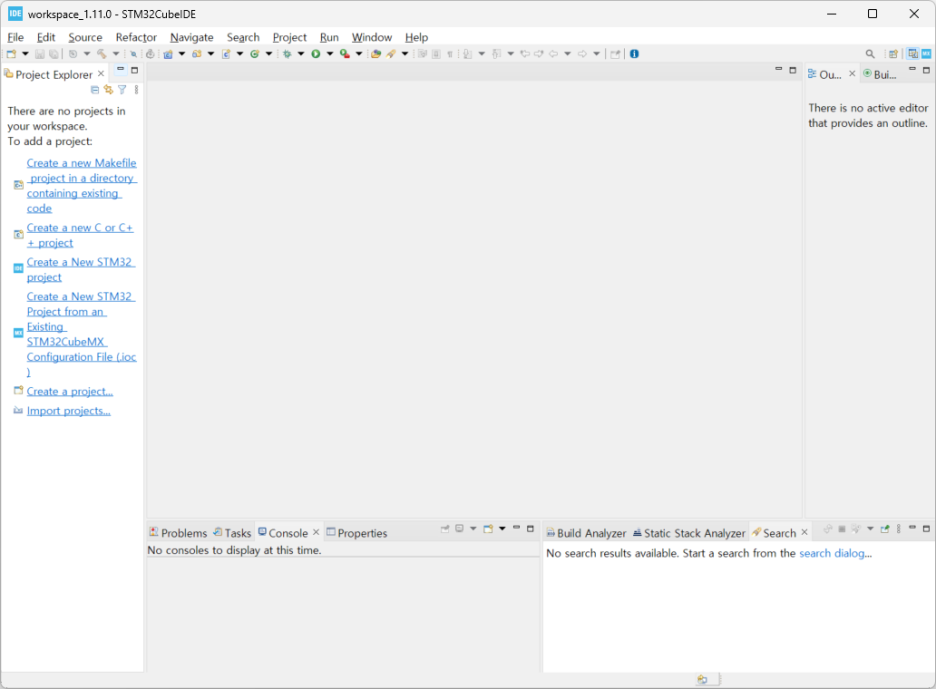Click New STM32 Project from Existing CubeMX link
936x689 pixels.
click(81, 334)
